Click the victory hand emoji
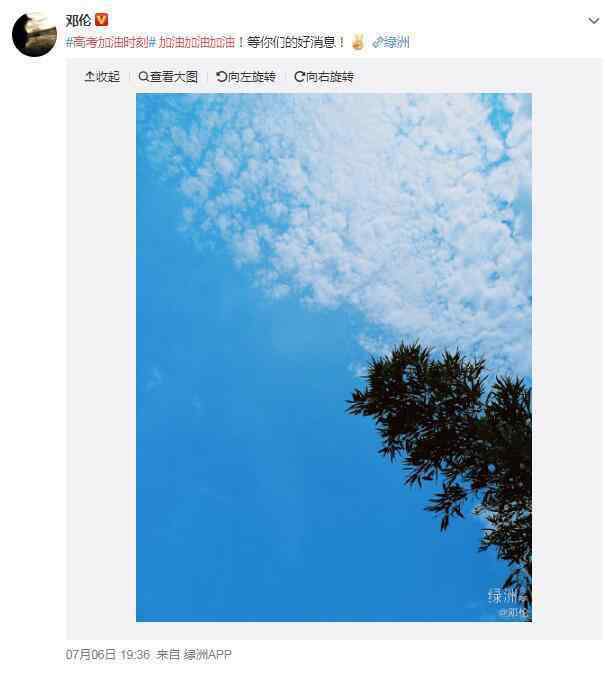Image resolution: width=605 pixels, height=679 pixels. click(358, 42)
